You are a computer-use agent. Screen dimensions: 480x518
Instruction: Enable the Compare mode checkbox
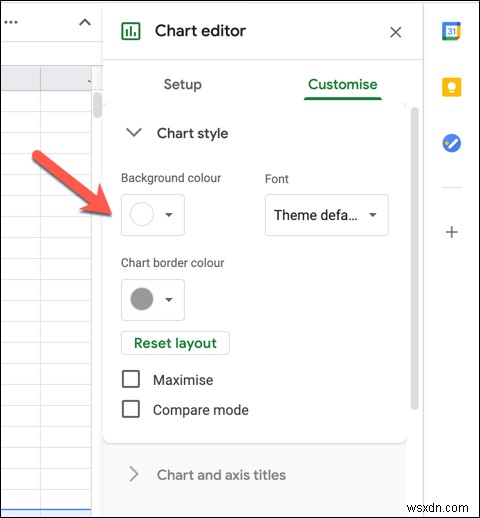click(131, 409)
